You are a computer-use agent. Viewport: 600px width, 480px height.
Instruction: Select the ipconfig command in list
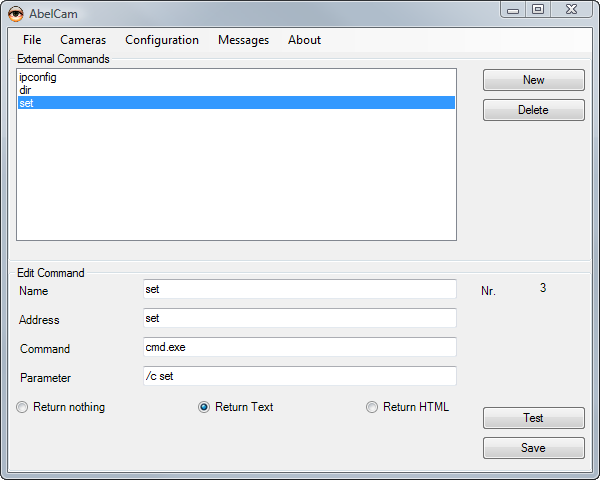38,77
